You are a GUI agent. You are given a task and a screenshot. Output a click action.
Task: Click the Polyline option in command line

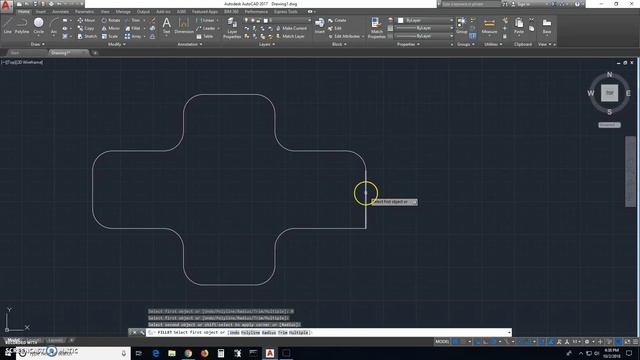point(250,333)
